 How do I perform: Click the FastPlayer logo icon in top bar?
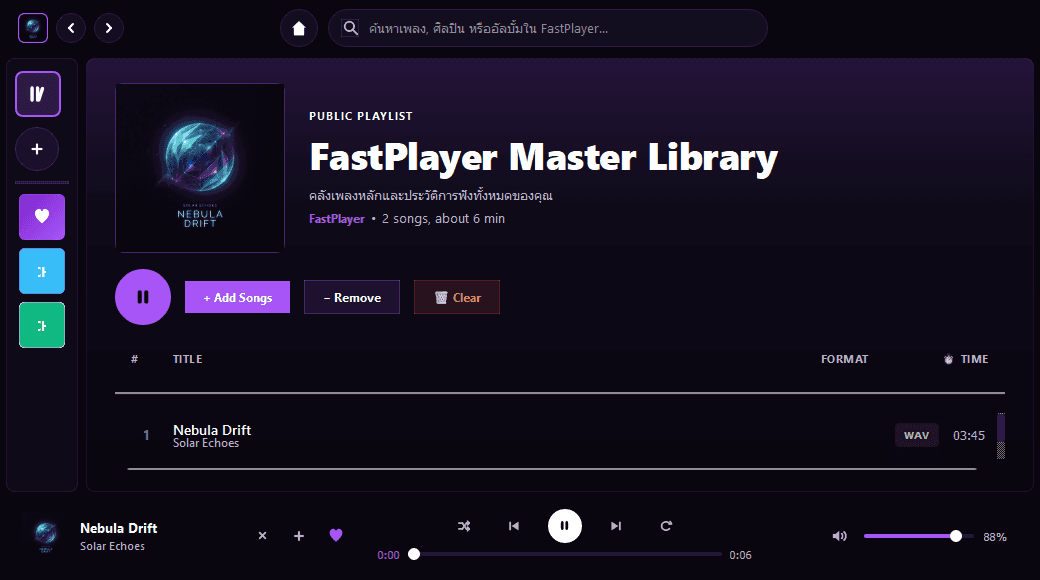tap(32, 28)
